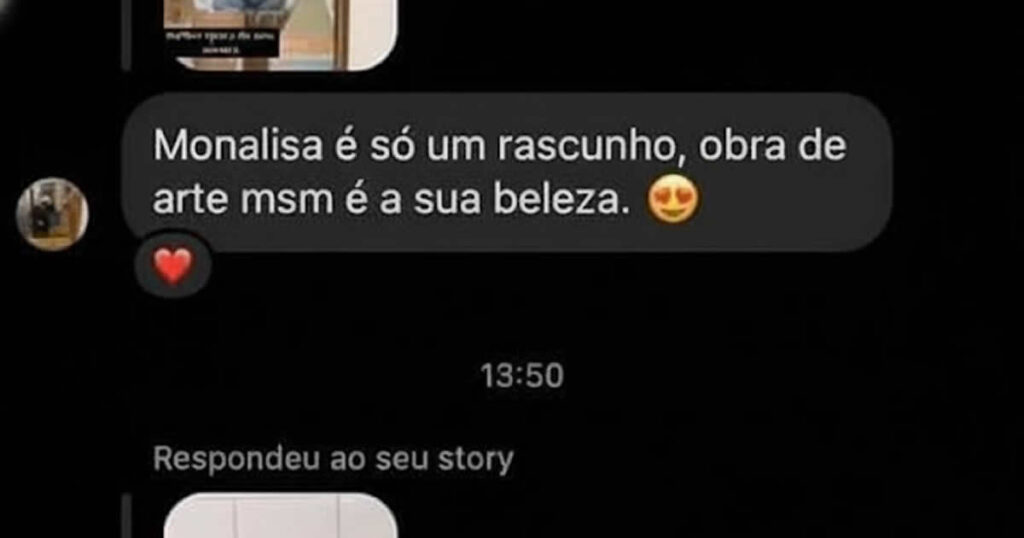
Task: Click the word 'Monalisa' in the message
Action: [238, 148]
